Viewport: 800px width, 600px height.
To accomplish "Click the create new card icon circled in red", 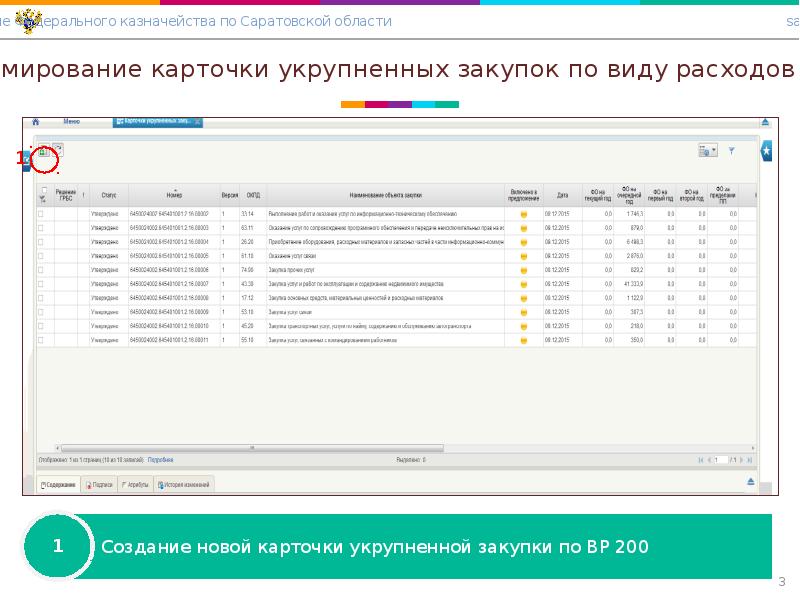I will point(43,152).
